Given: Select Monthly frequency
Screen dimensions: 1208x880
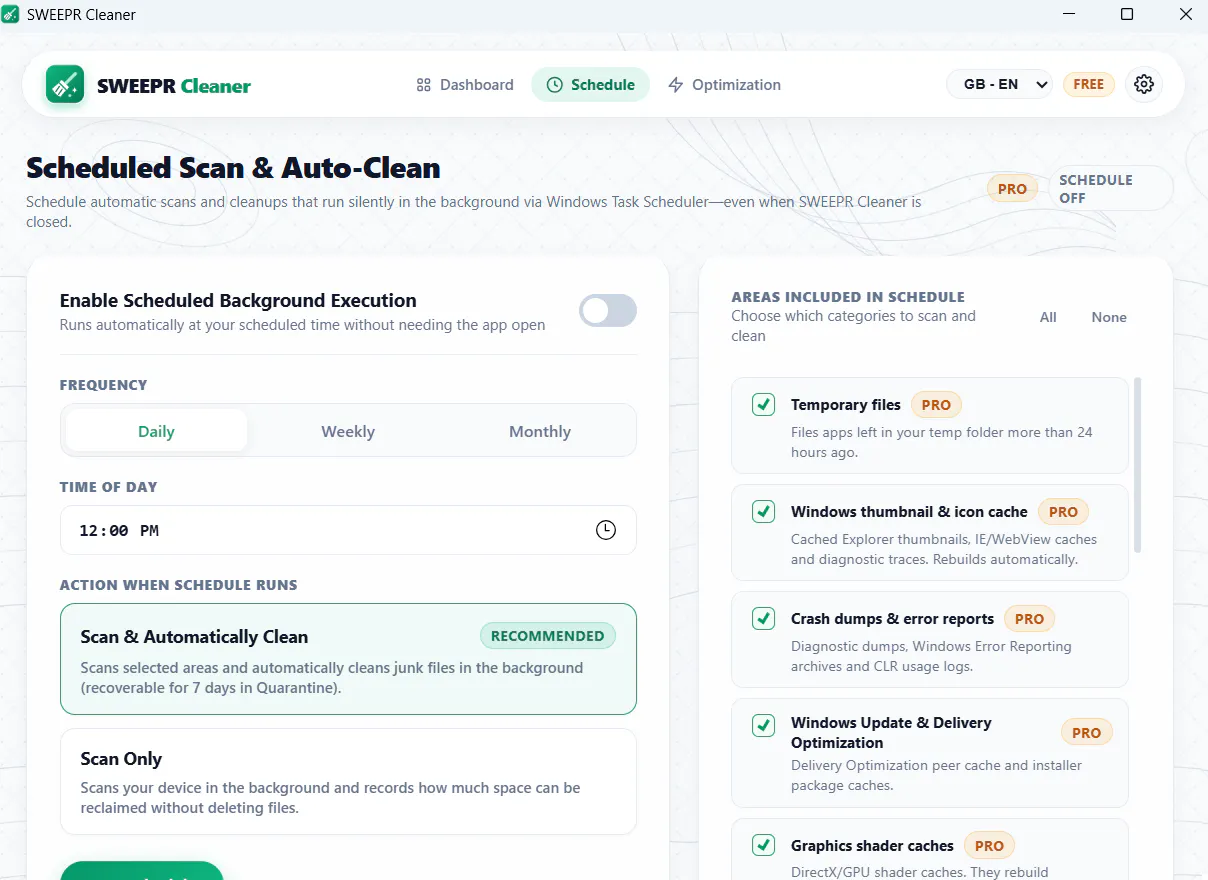Looking at the screenshot, I should point(540,431).
